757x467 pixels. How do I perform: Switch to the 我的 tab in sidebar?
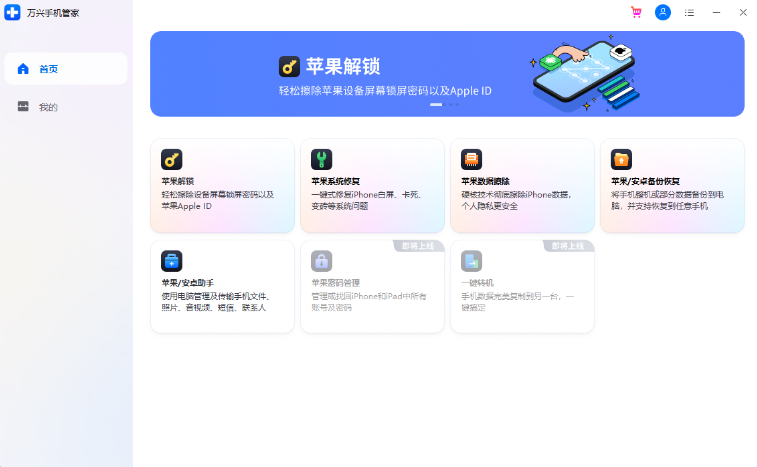tap(66, 107)
